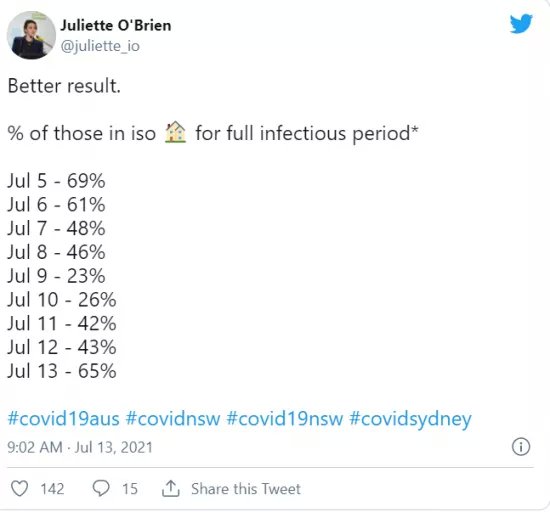Open hashtag #covid19nsw
Viewport: 550px width, 512px height.
pos(284,419)
